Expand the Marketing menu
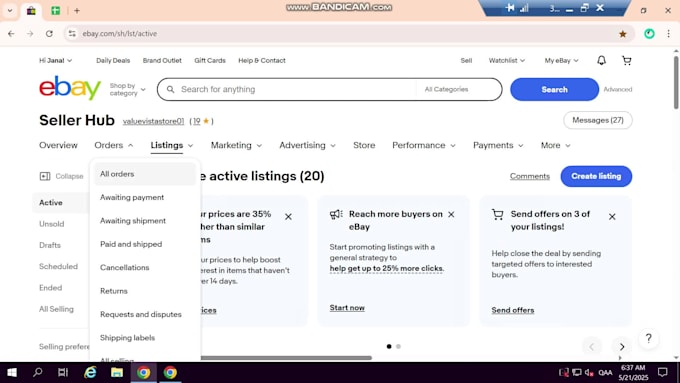 point(236,145)
